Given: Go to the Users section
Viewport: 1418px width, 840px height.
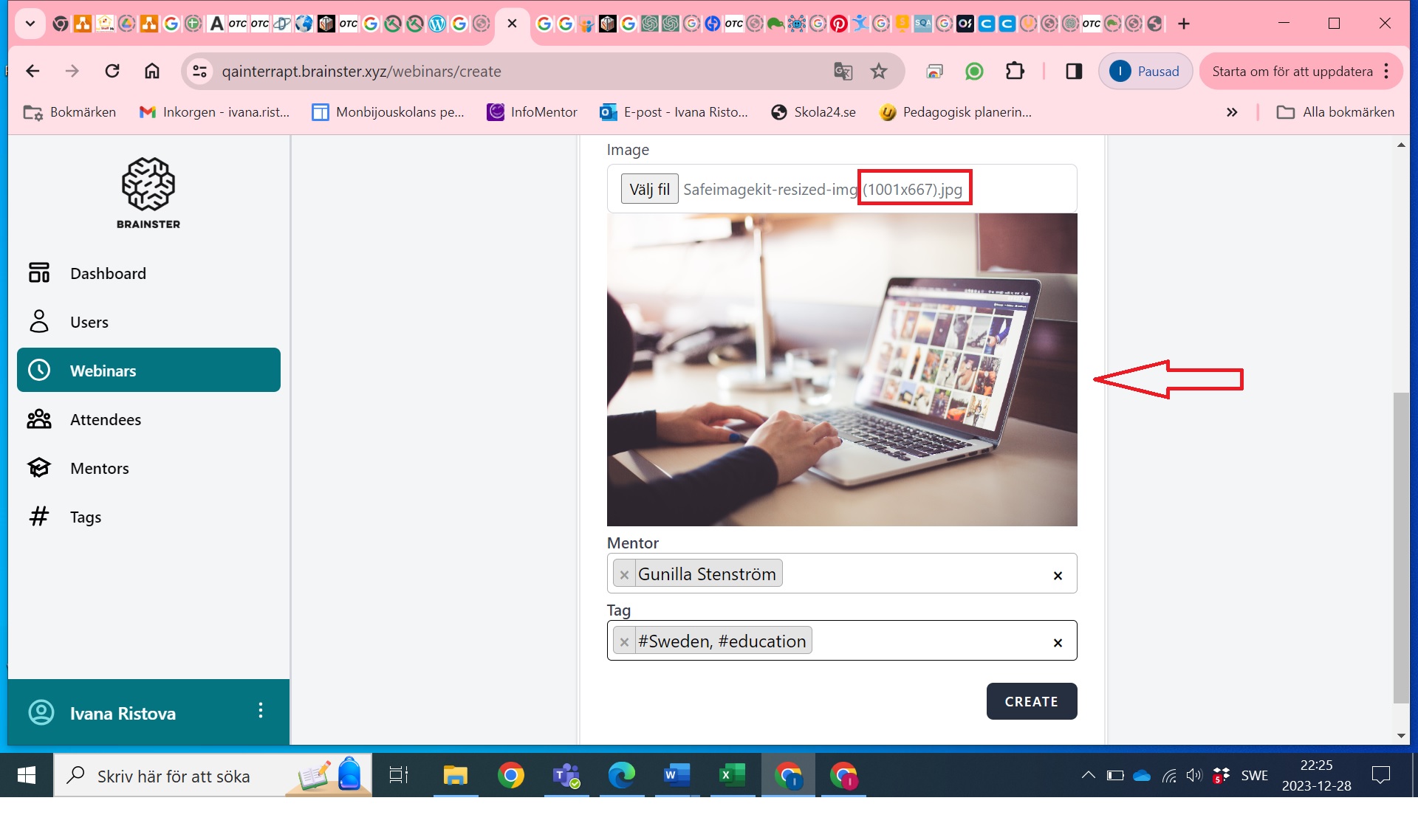Looking at the screenshot, I should 89,322.
